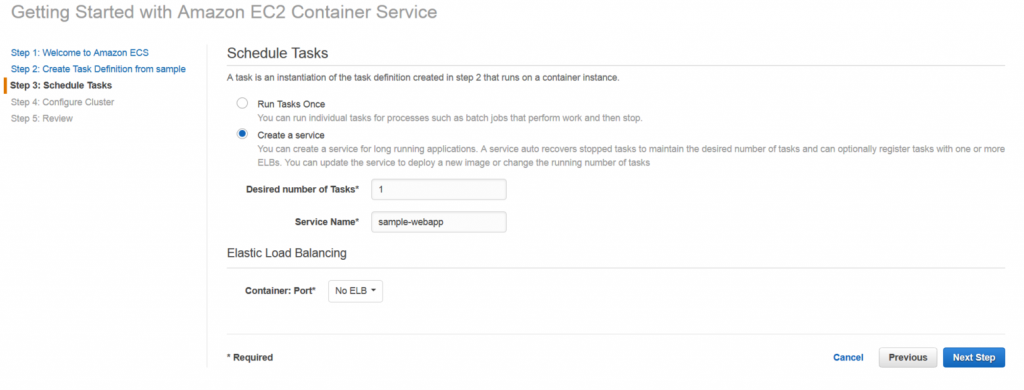Click the Schedule Tasks section heading
1024x390 pixels.
(x=277, y=53)
